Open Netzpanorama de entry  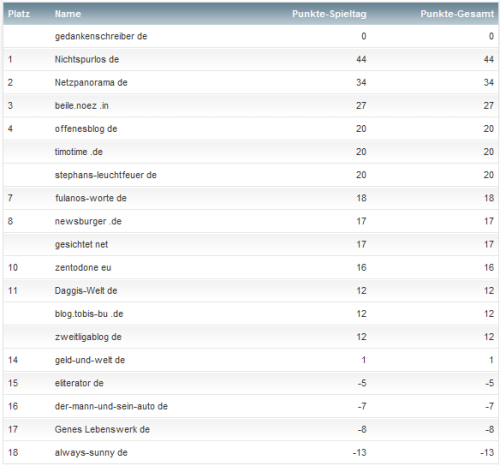tap(91, 83)
